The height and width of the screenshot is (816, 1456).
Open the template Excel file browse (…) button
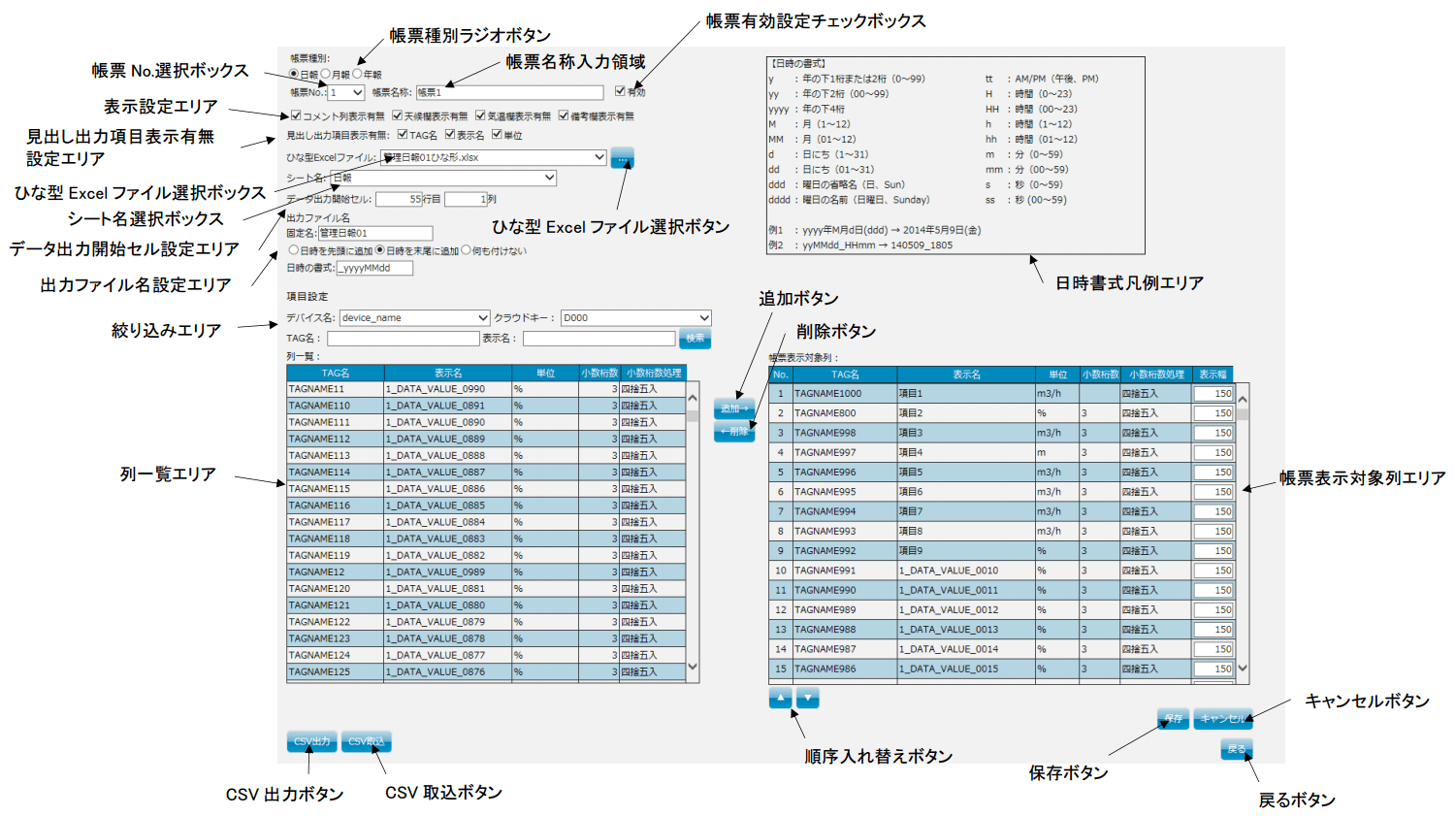(622, 157)
